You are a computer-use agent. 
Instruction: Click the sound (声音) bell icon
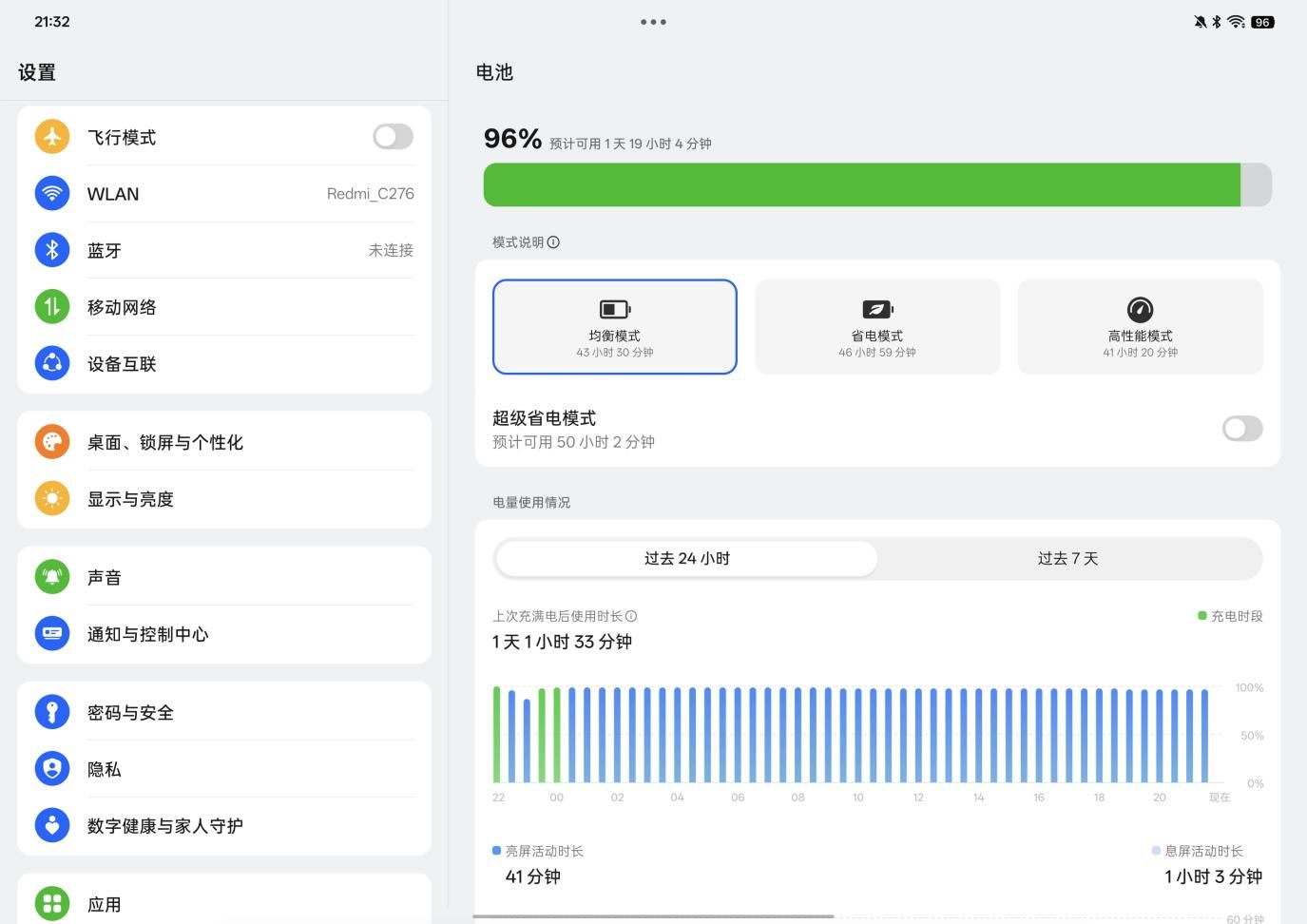coord(52,577)
